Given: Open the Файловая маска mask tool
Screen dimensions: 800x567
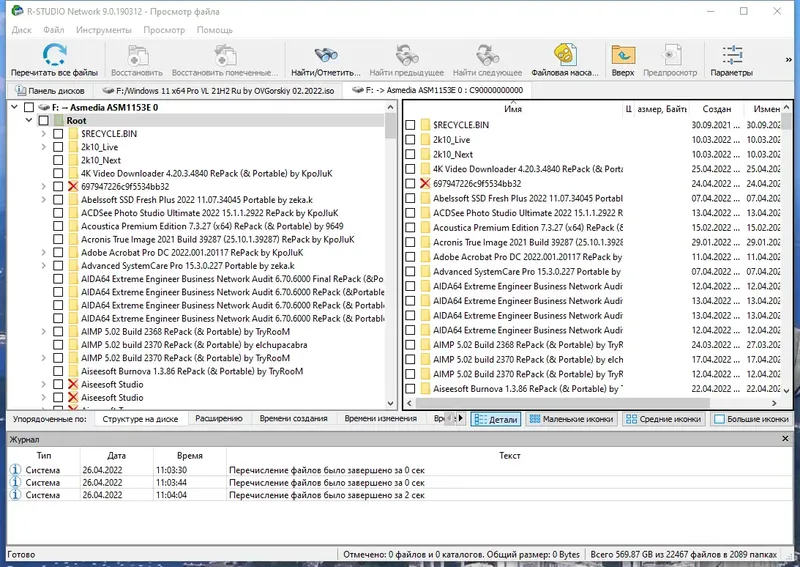Looking at the screenshot, I should [x=565, y=55].
